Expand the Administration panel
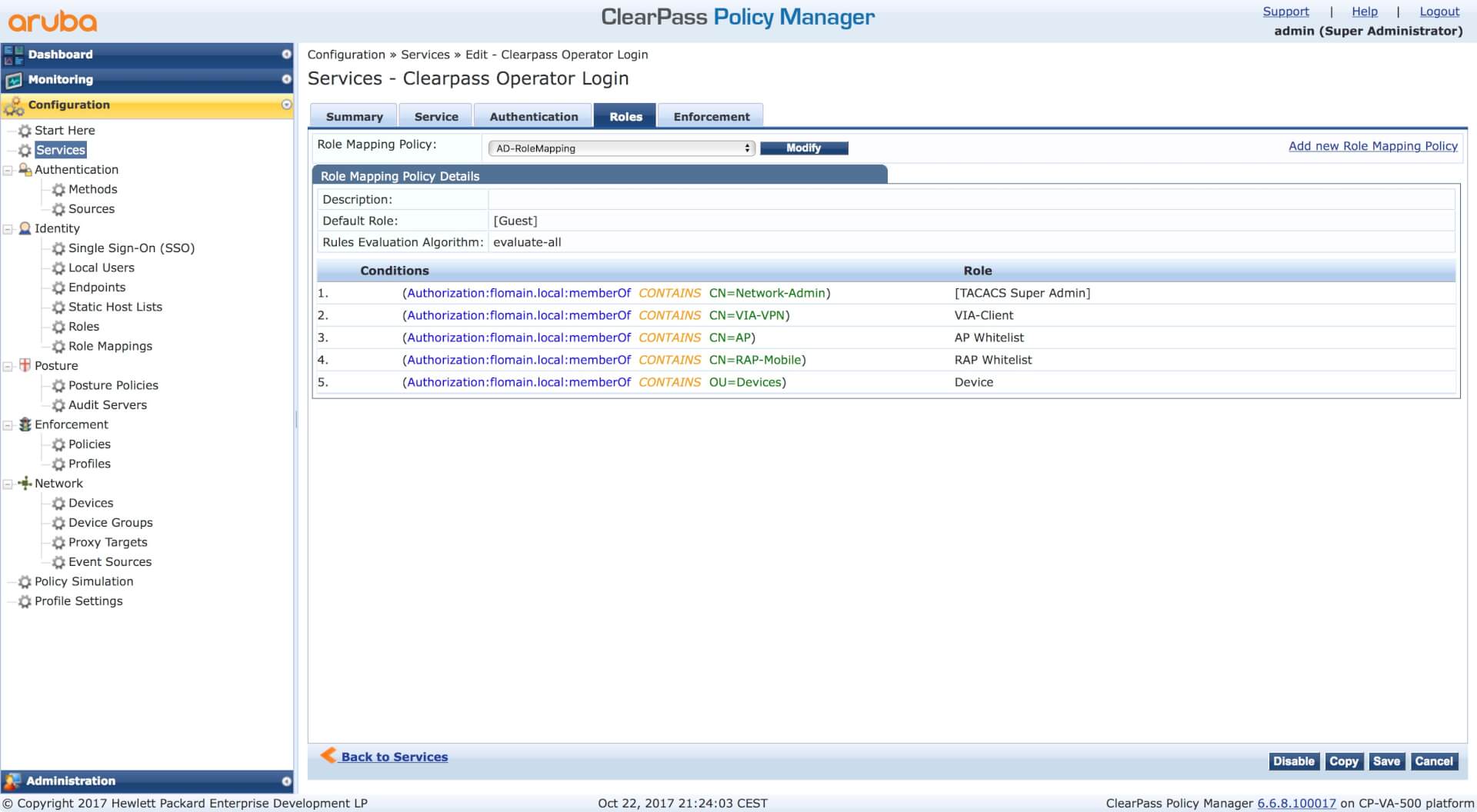 tap(286, 781)
